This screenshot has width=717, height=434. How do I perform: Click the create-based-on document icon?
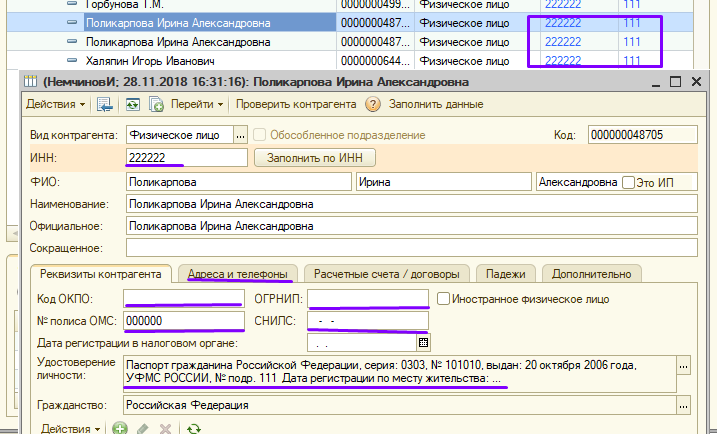(x=156, y=104)
